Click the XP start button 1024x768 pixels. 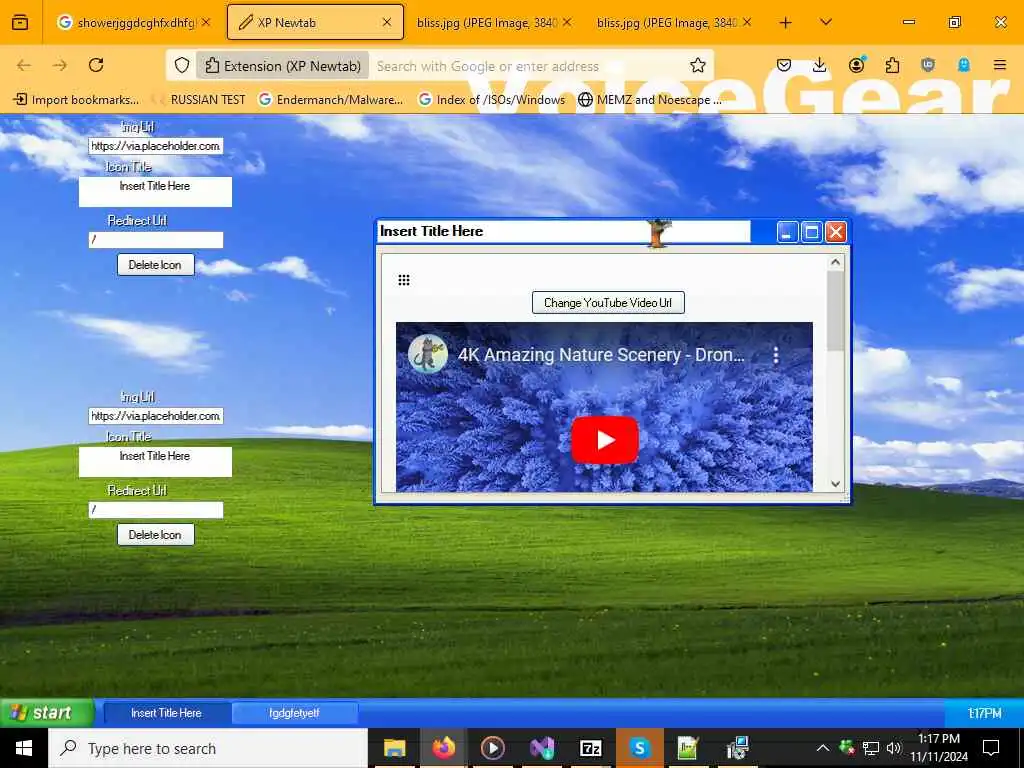tap(47, 712)
